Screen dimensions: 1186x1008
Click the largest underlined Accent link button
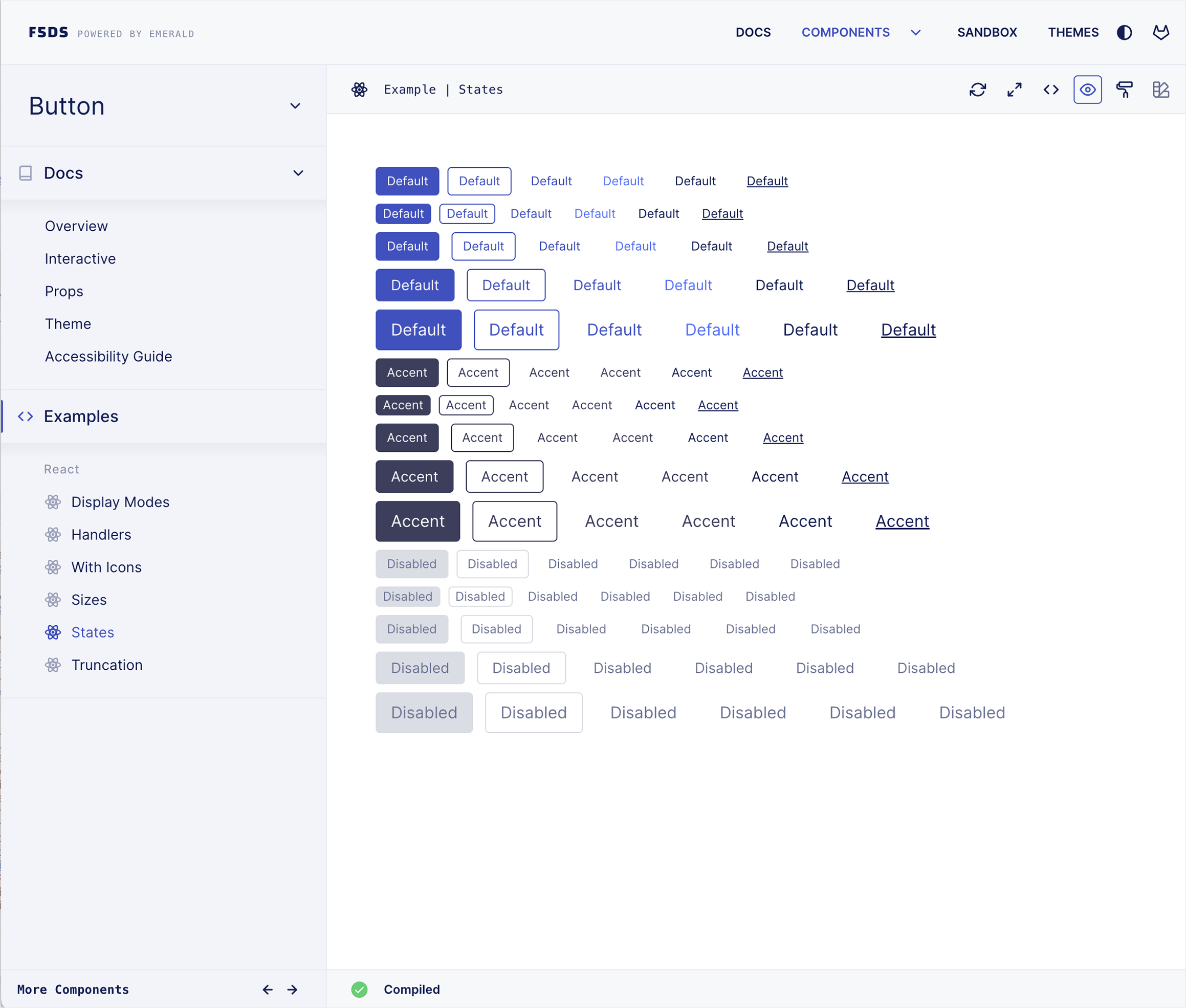click(902, 521)
